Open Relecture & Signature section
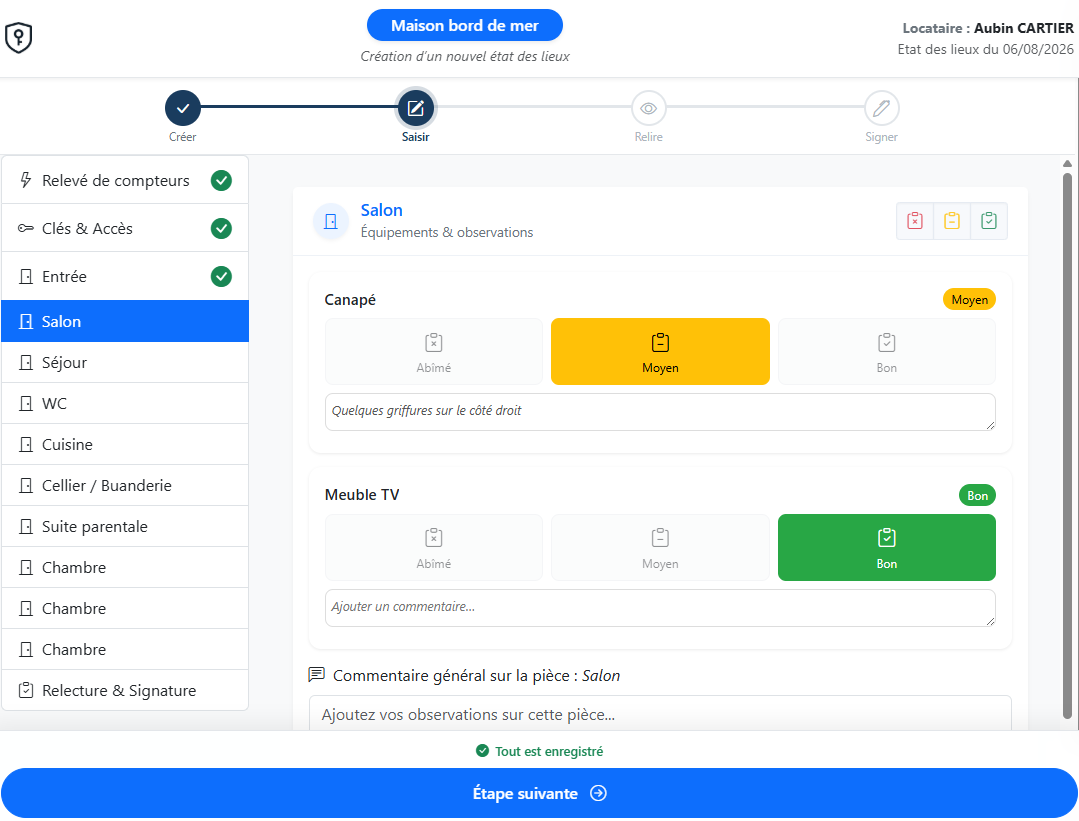 (125, 690)
